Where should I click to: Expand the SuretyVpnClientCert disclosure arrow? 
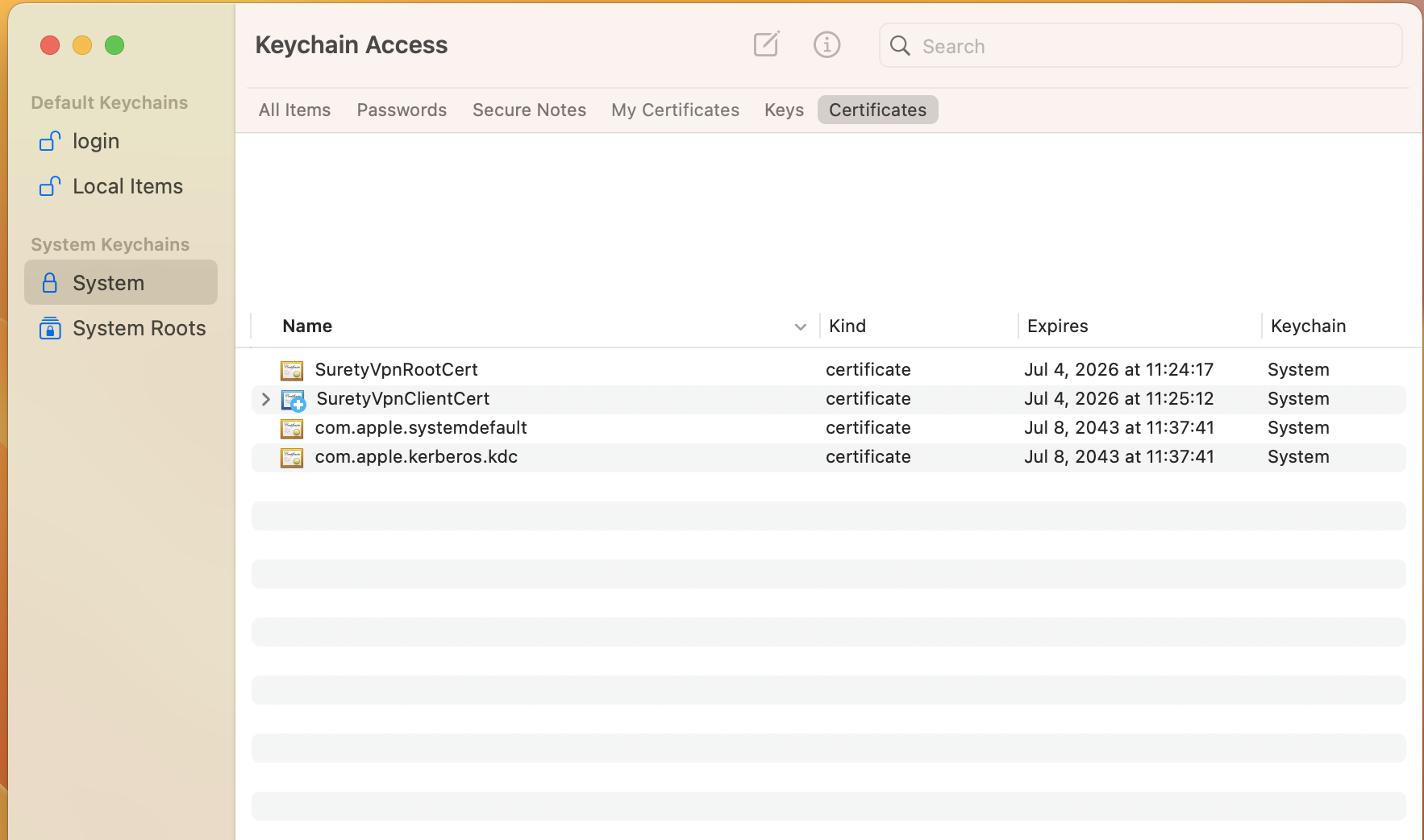[x=265, y=398]
